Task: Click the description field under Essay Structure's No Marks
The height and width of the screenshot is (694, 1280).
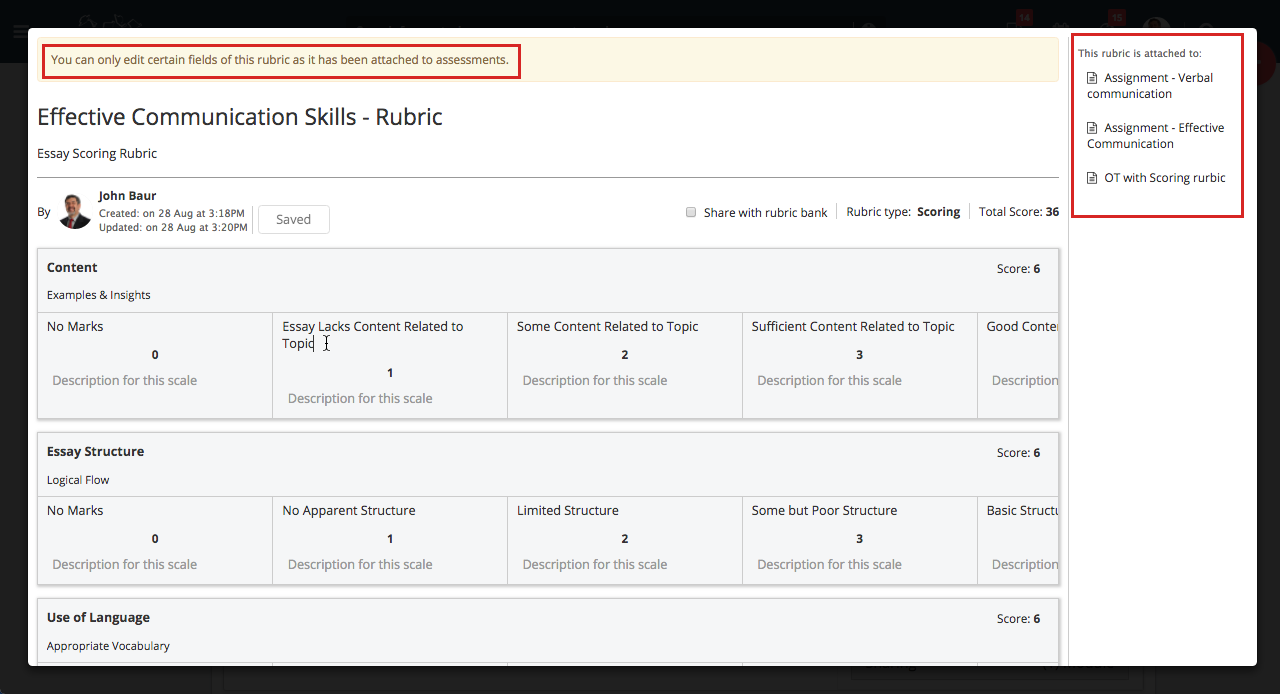Action: tap(125, 565)
